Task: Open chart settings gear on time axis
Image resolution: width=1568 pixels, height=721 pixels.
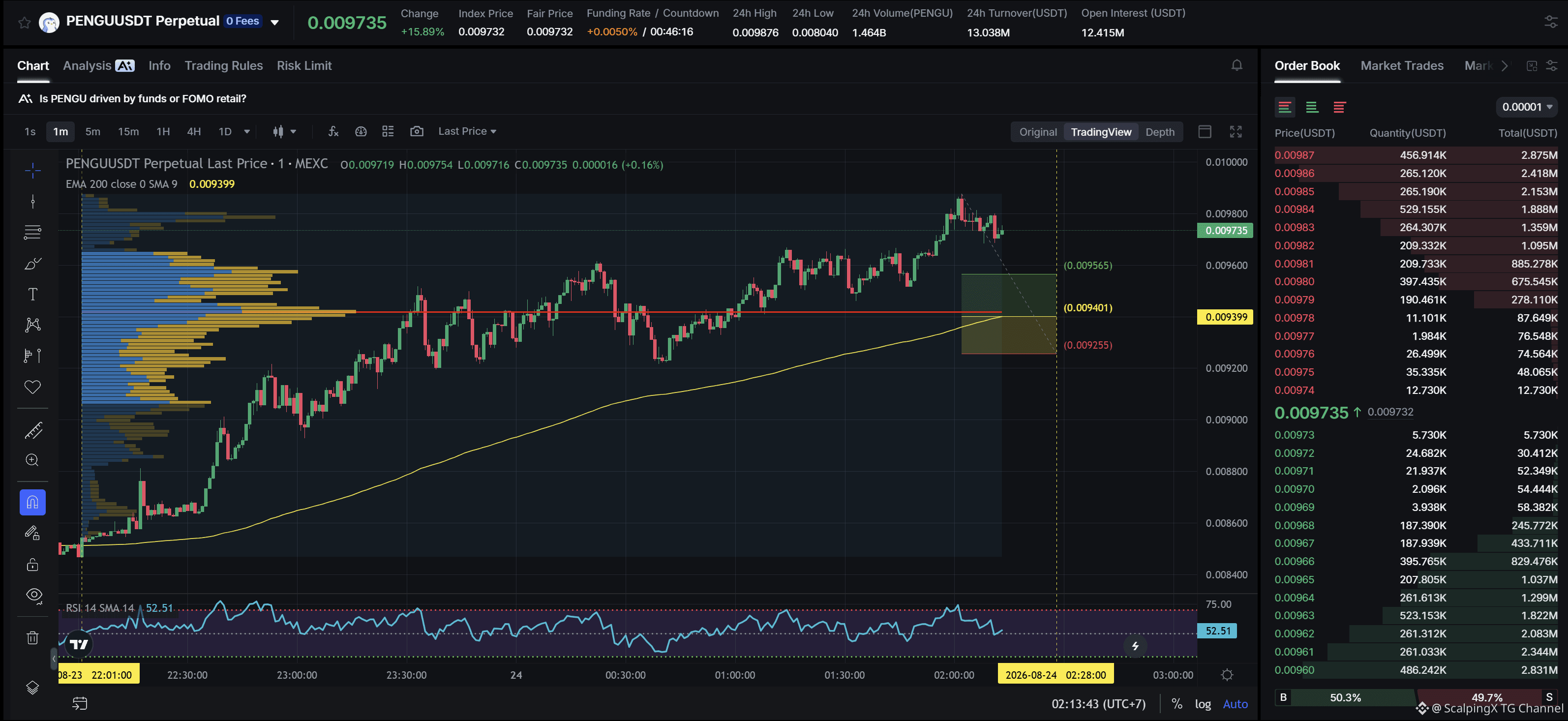Action: (x=1227, y=675)
